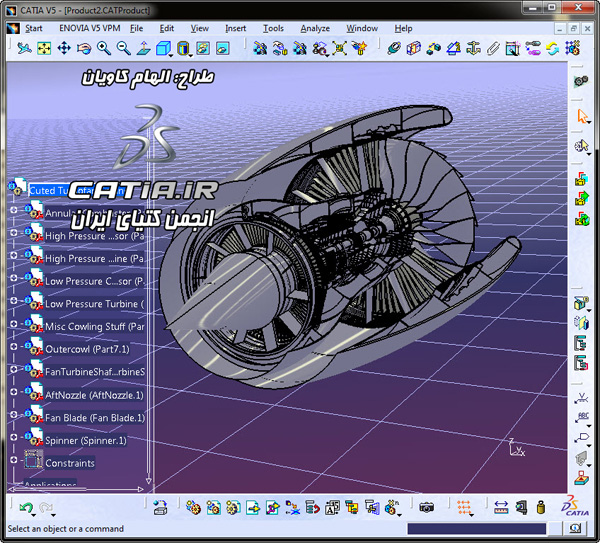Open View mode shading dropdown arrow
This screenshot has width=600, height=543.
(191, 56)
